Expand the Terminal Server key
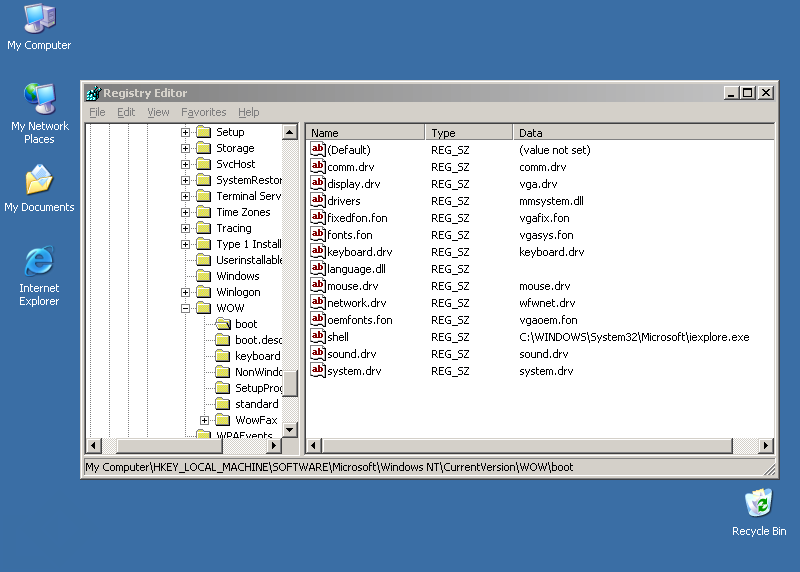800x572 pixels. click(185, 196)
